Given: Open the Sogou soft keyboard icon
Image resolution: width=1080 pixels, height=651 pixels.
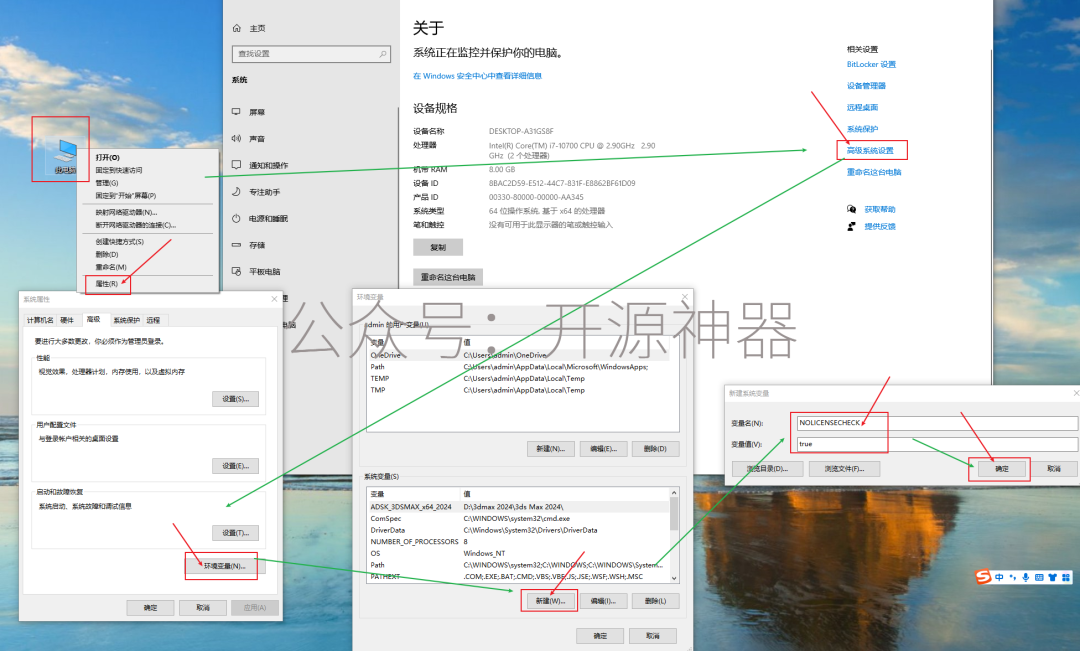Looking at the screenshot, I should pos(1040,577).
